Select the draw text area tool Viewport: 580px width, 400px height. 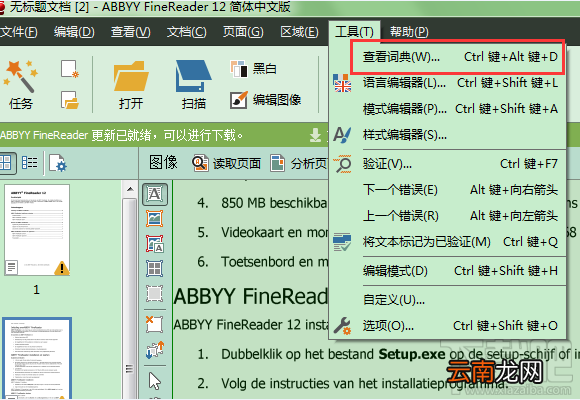[155, 194]
